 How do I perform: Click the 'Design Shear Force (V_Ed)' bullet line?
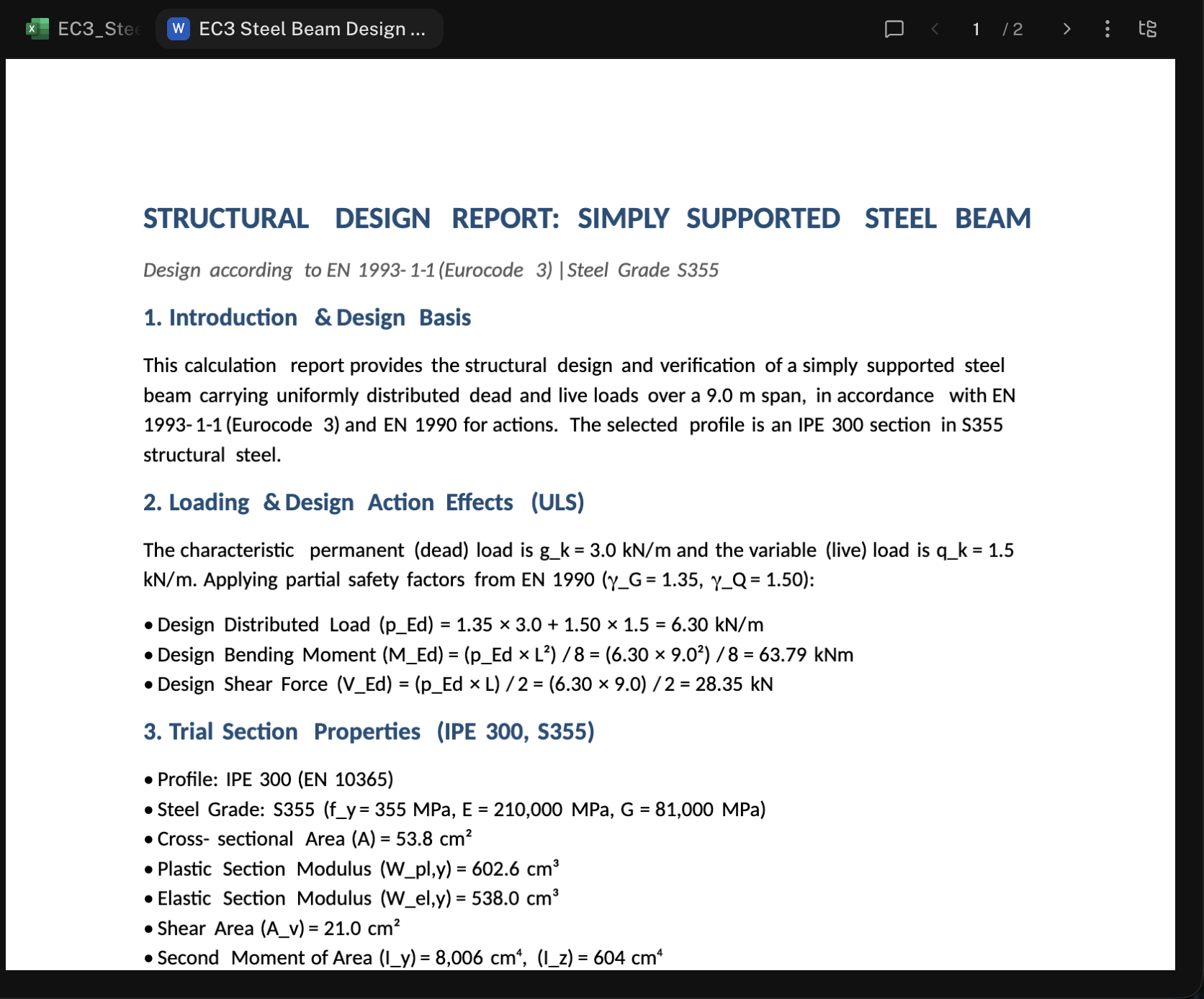pos(458,684)
